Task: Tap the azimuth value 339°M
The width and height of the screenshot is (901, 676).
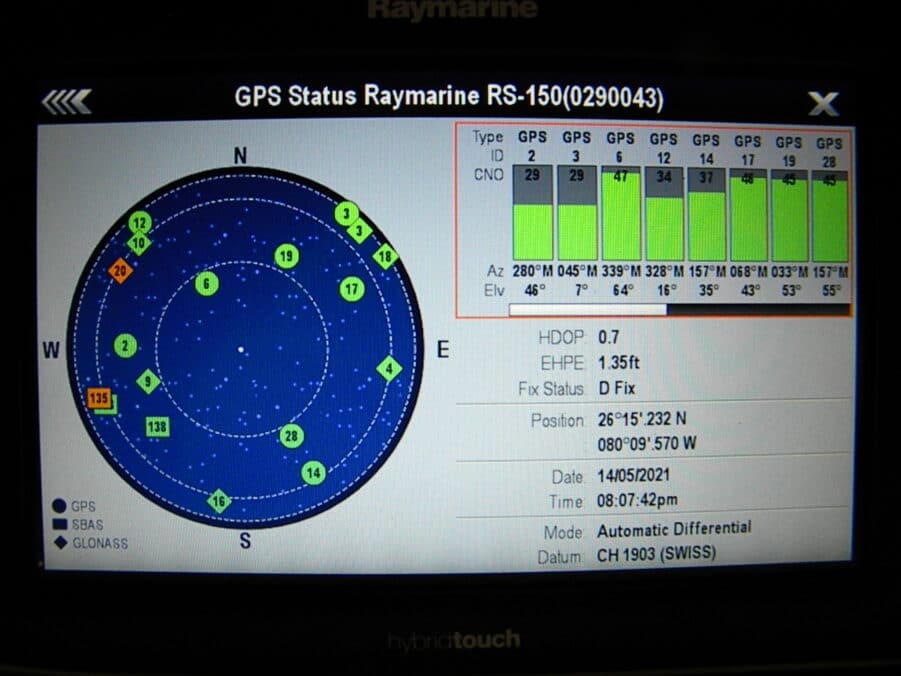Action: 621,271
